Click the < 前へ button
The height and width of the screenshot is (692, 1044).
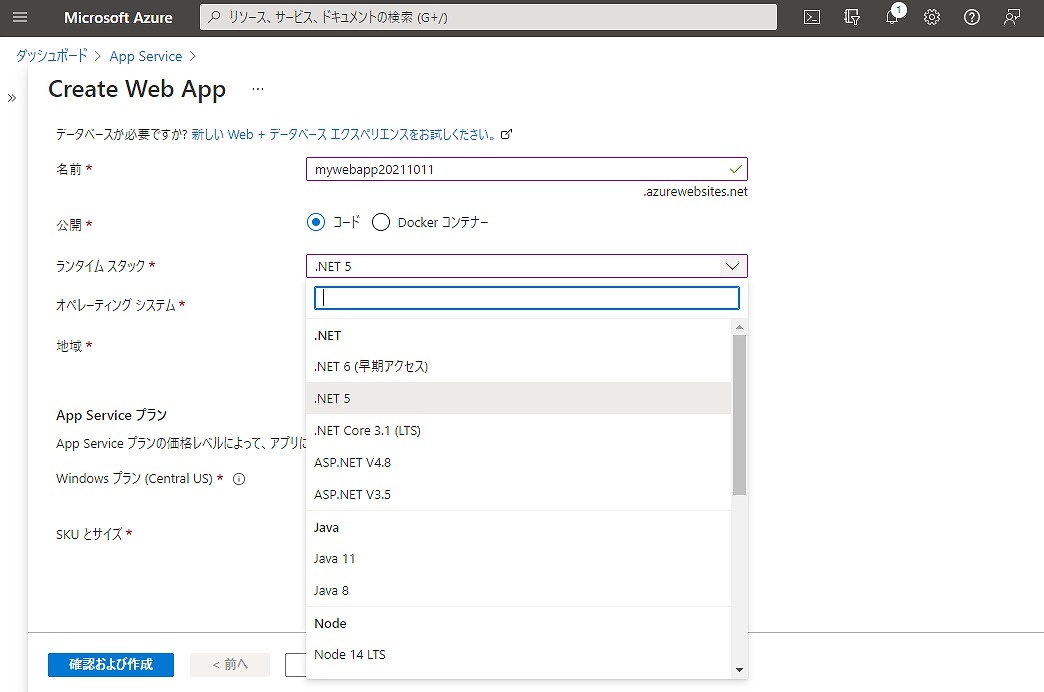point(230,664)
